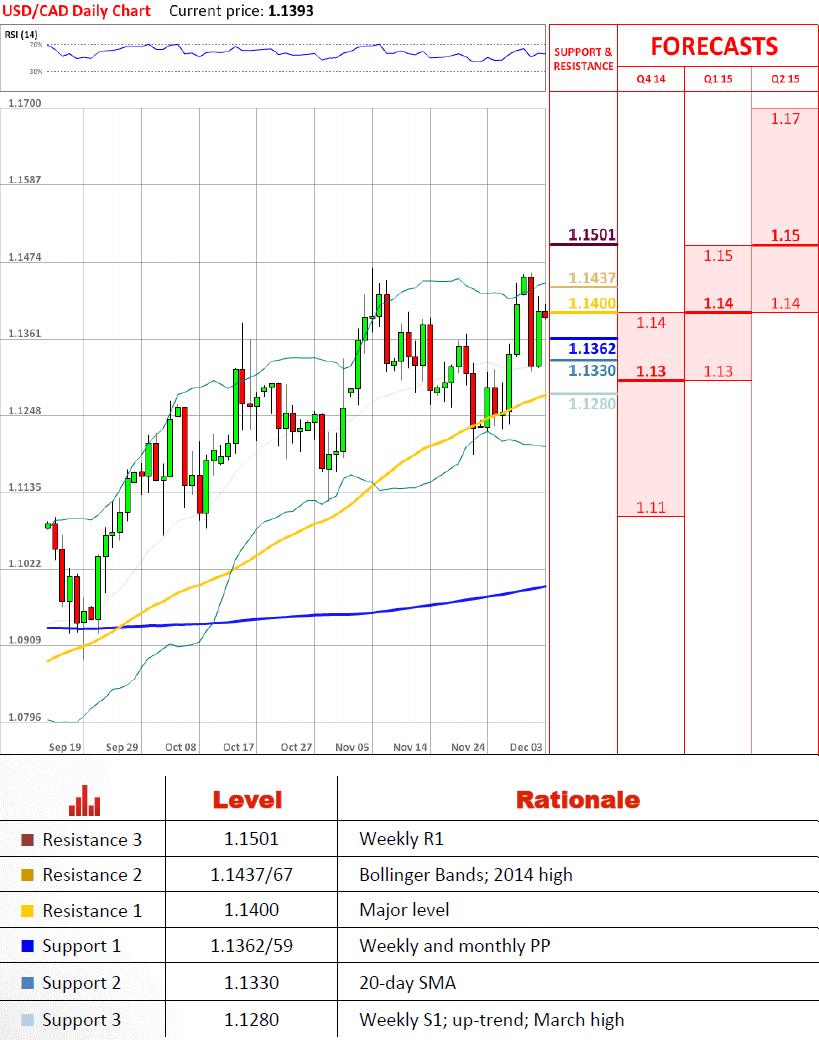
Task: Click the 20-day SMA rationale cell
Action: 408,983
